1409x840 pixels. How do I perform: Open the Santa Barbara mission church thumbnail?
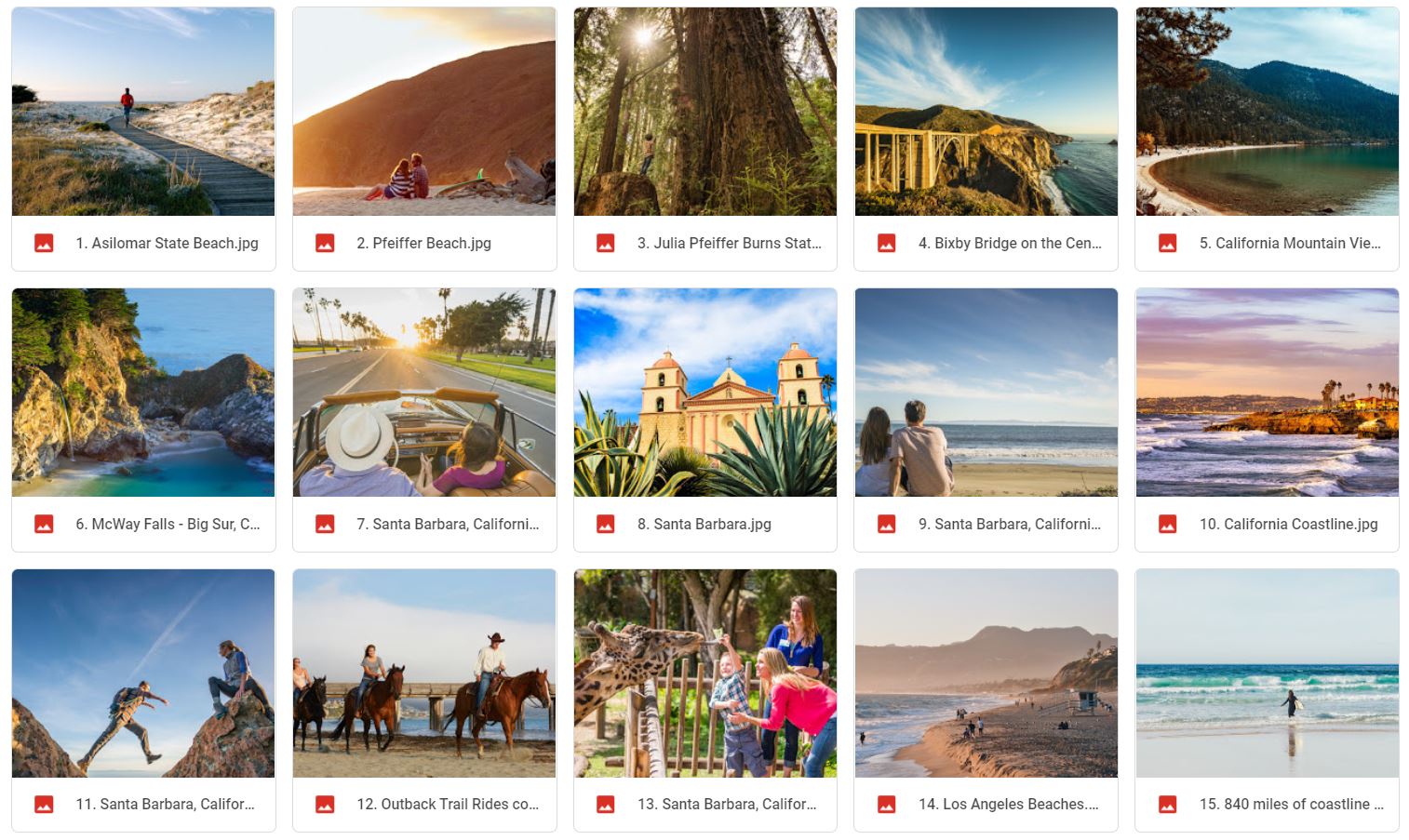point(705,393)
